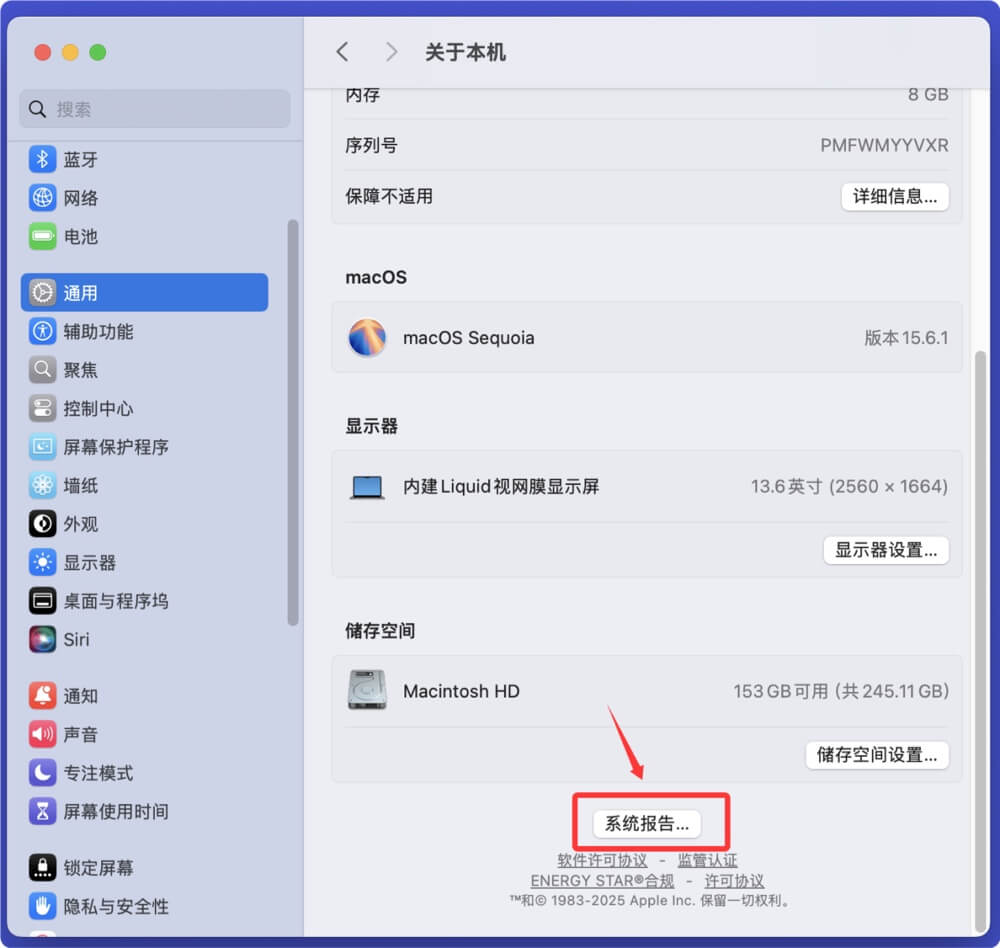Click the Control Center (控制中心) icon
The image size is (1000, 948).
[42, 408]
